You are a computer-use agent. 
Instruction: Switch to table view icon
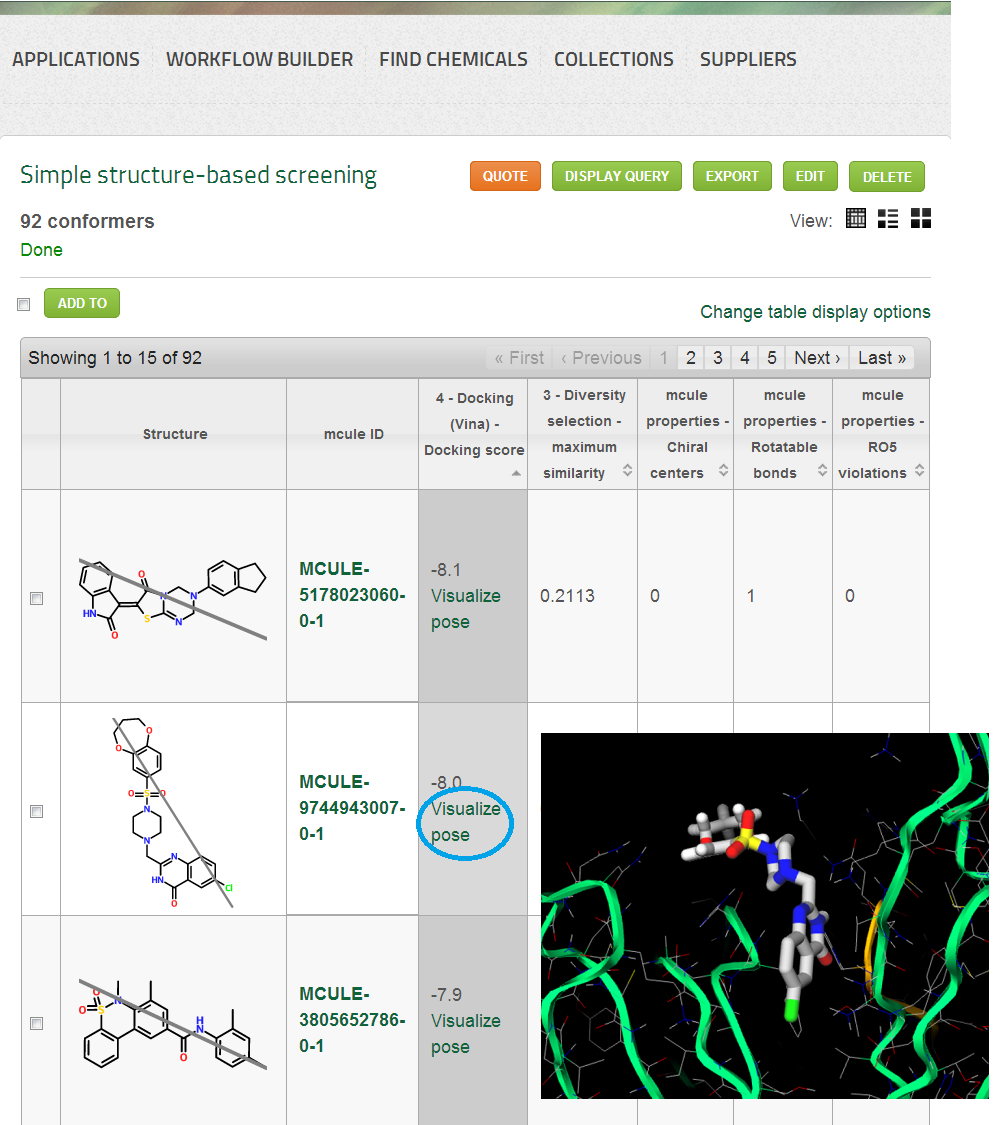point(856,218)
